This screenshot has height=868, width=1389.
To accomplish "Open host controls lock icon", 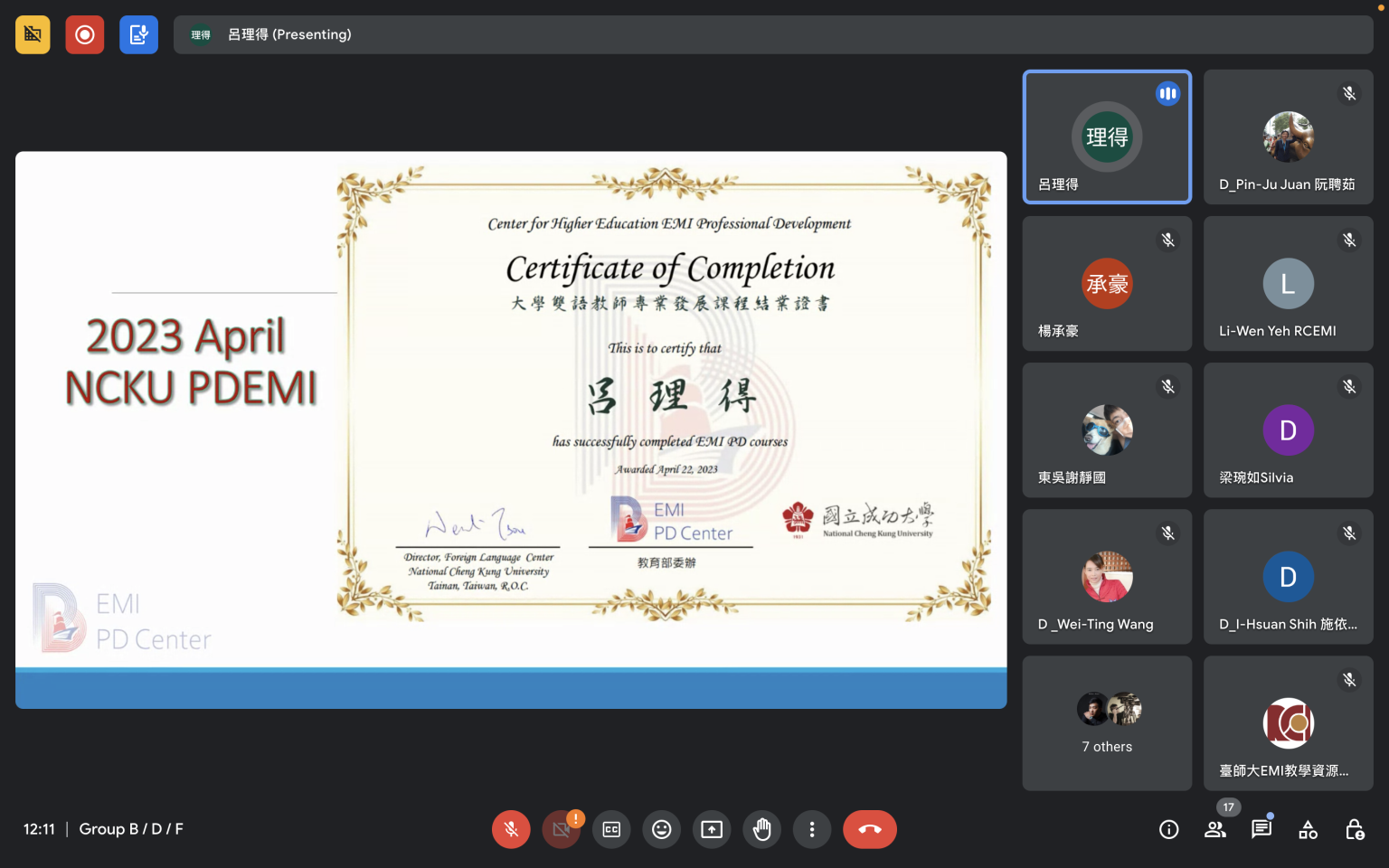I will (1355, 829).
